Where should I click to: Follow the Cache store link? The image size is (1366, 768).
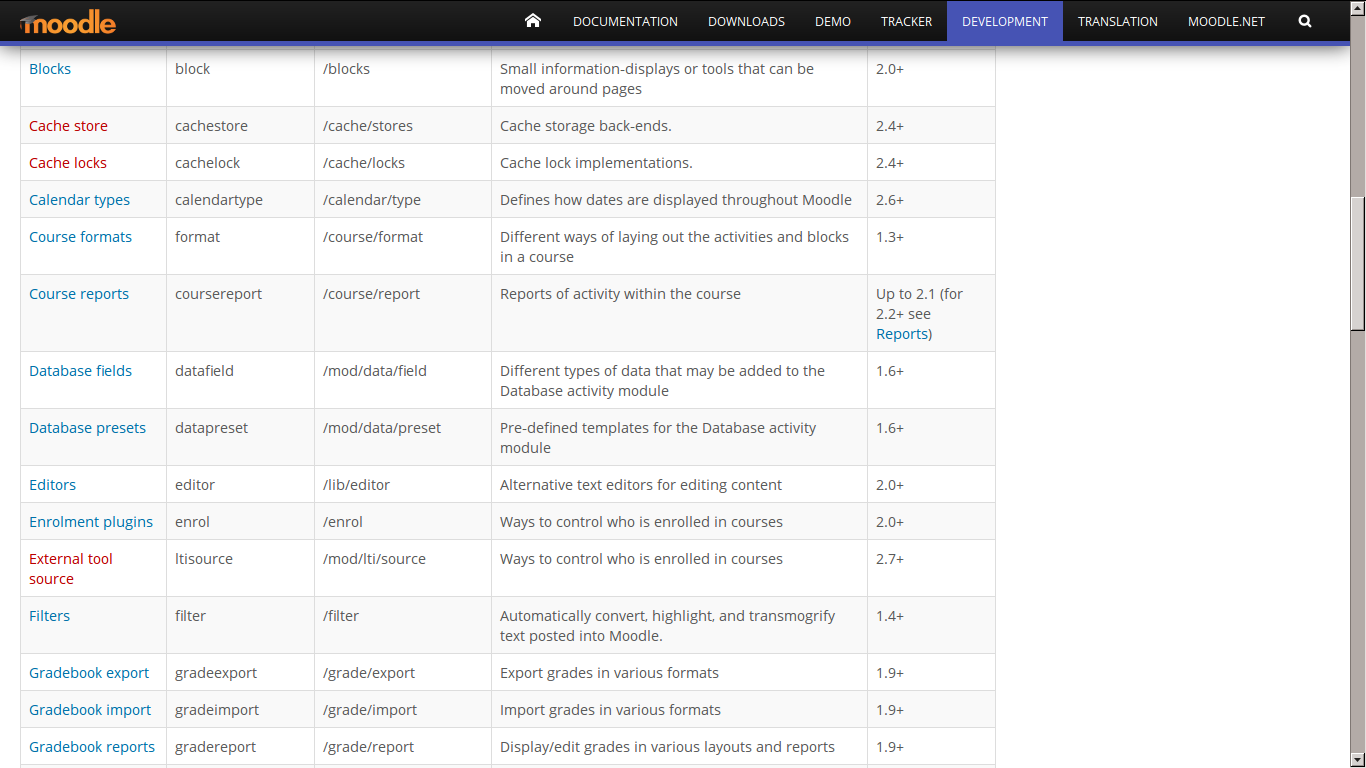(x=68, y=126)
